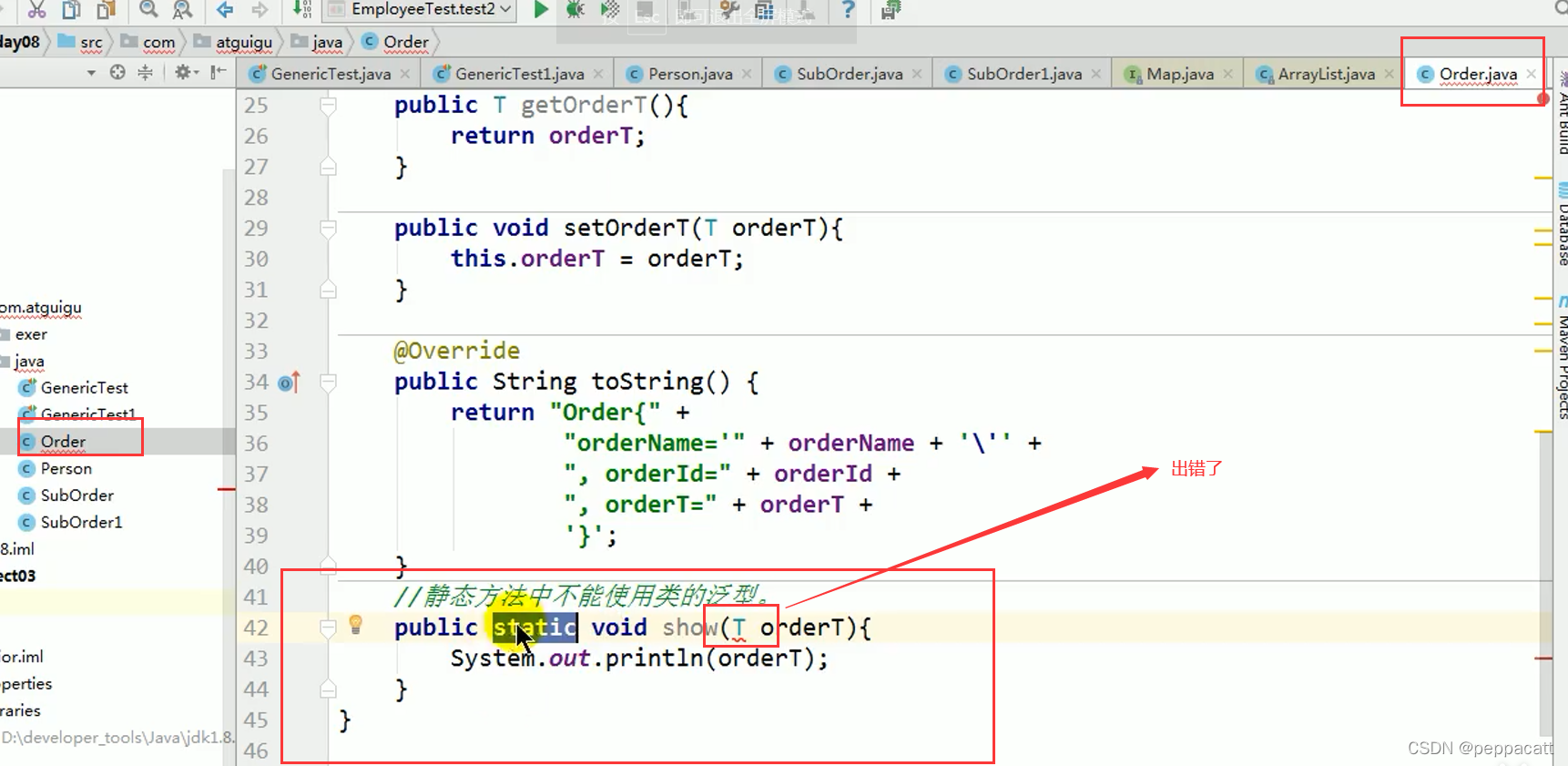Open Project Structure icon in toolbar
Viewport: 1568px width, 766px height.
(764, 10)
